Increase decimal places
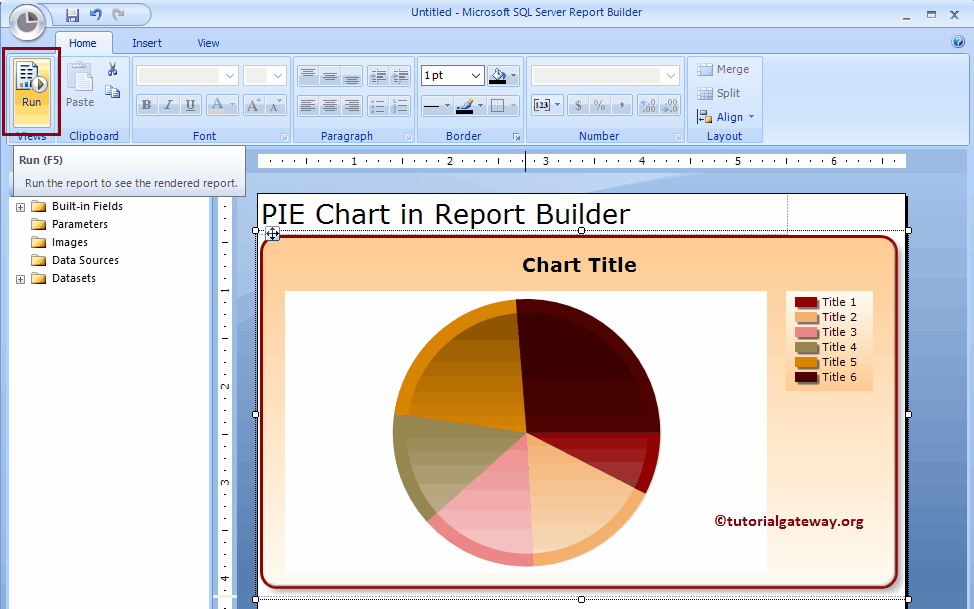 tap(648, 106)
